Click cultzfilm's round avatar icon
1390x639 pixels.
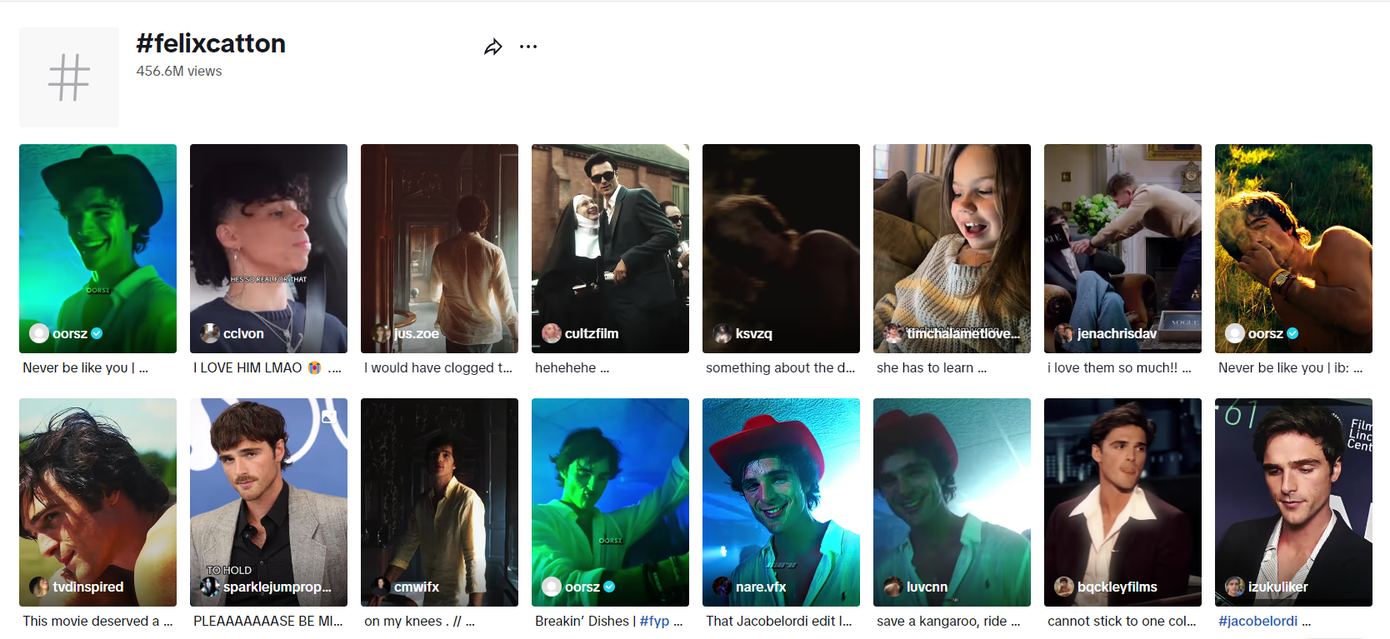[x=552, y=334]
